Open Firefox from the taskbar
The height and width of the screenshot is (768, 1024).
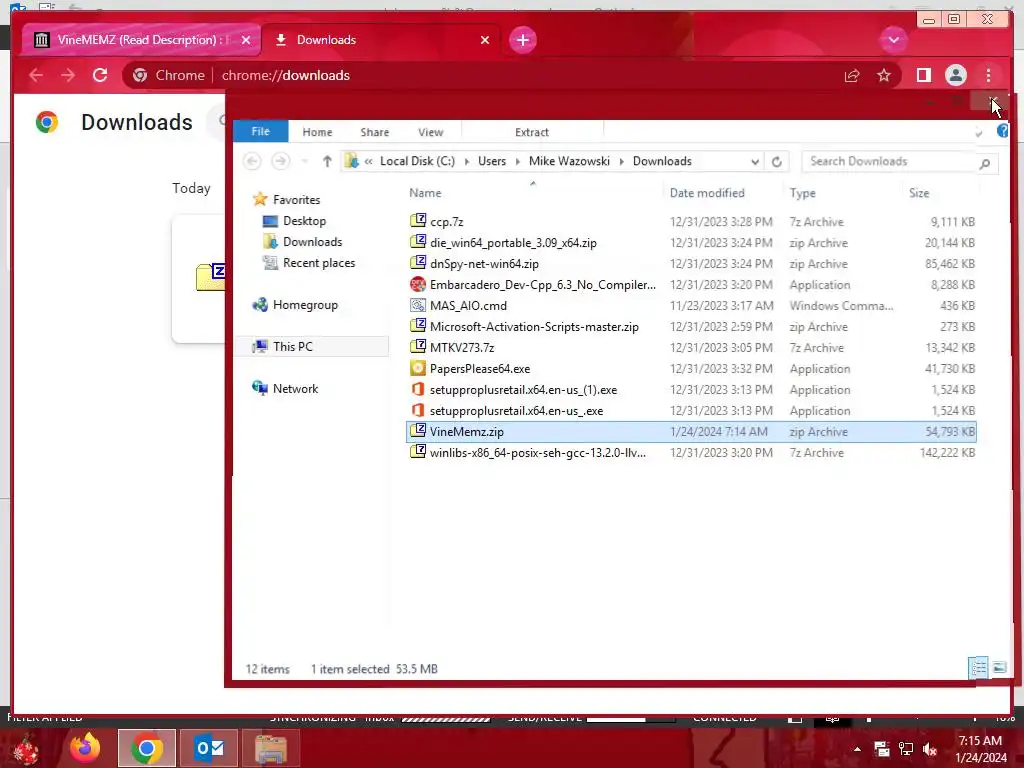[x=85, y=748]
